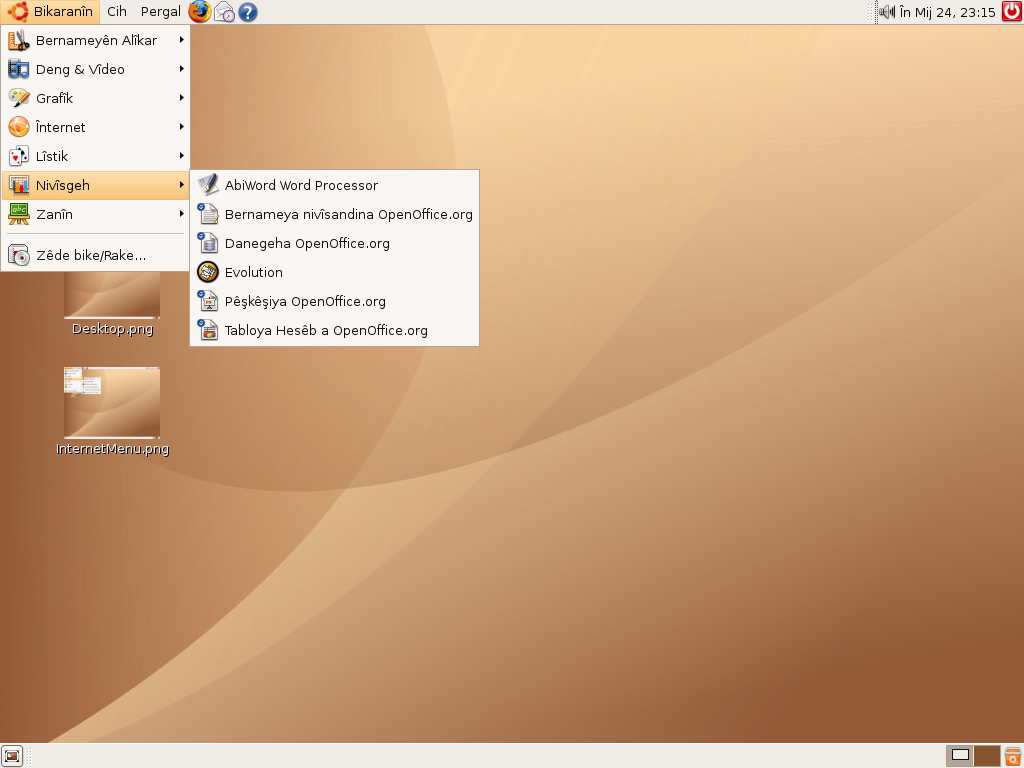Click the volume speaker icon
The image size is (1024, 768).
pos(887,12)
